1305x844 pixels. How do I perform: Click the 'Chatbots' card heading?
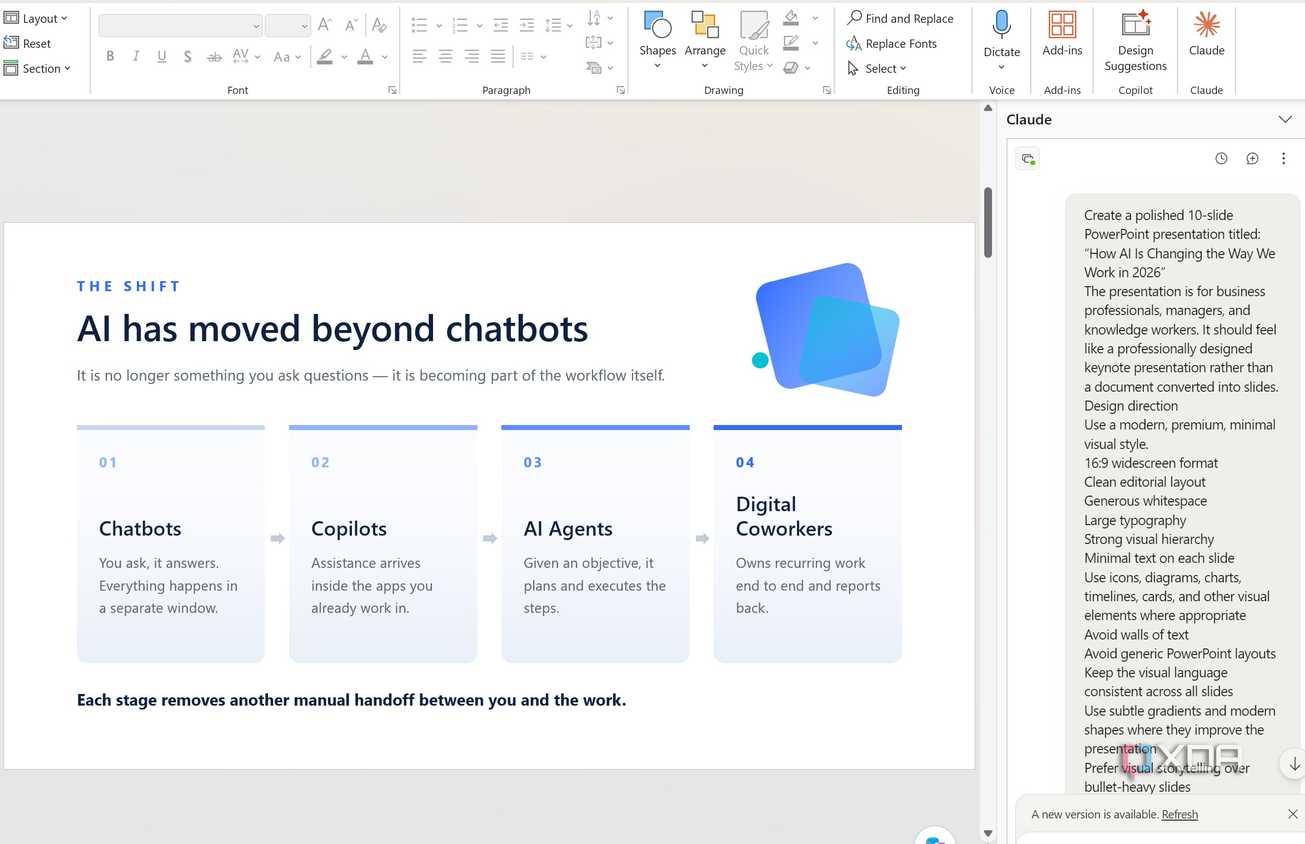tap(140, 529)
